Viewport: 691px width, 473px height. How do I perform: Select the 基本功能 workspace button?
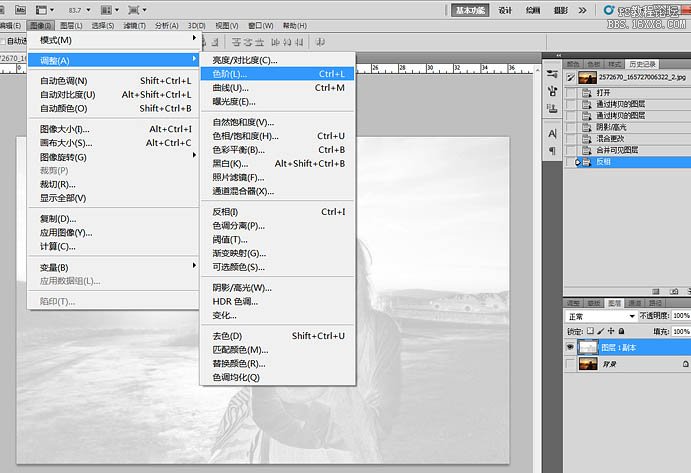pyautogui.click(x=470, y=10)
